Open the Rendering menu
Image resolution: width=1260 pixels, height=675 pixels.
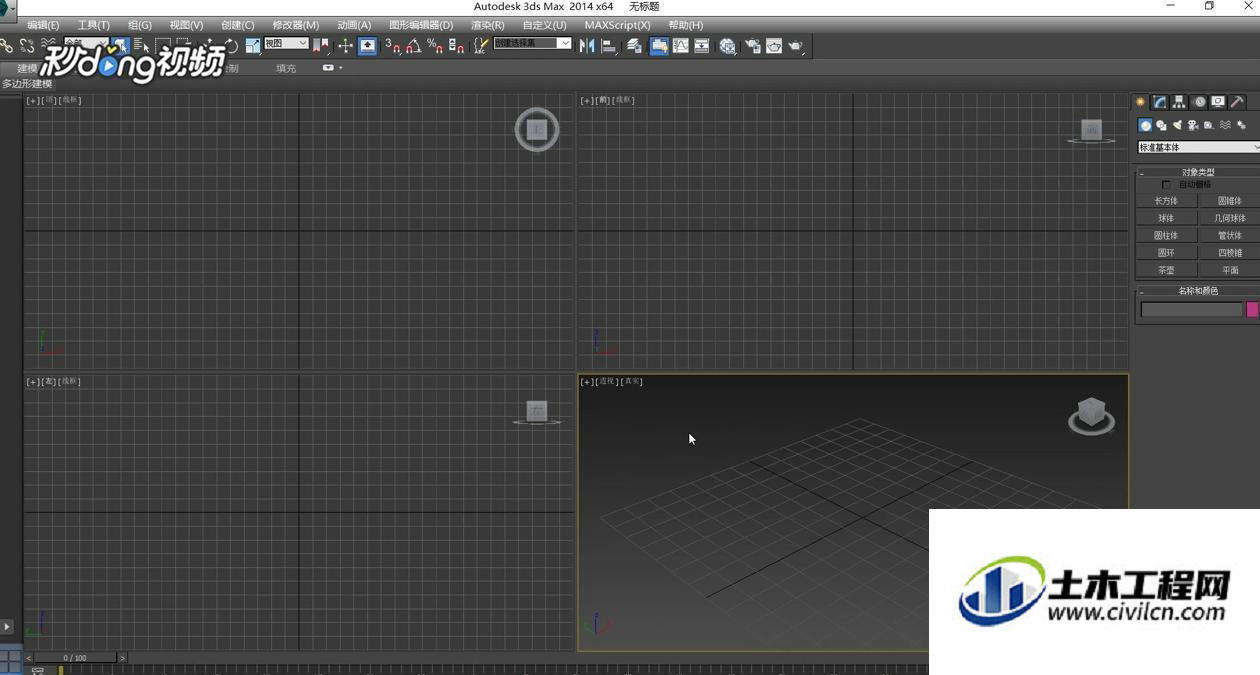(x=488, y=25)
